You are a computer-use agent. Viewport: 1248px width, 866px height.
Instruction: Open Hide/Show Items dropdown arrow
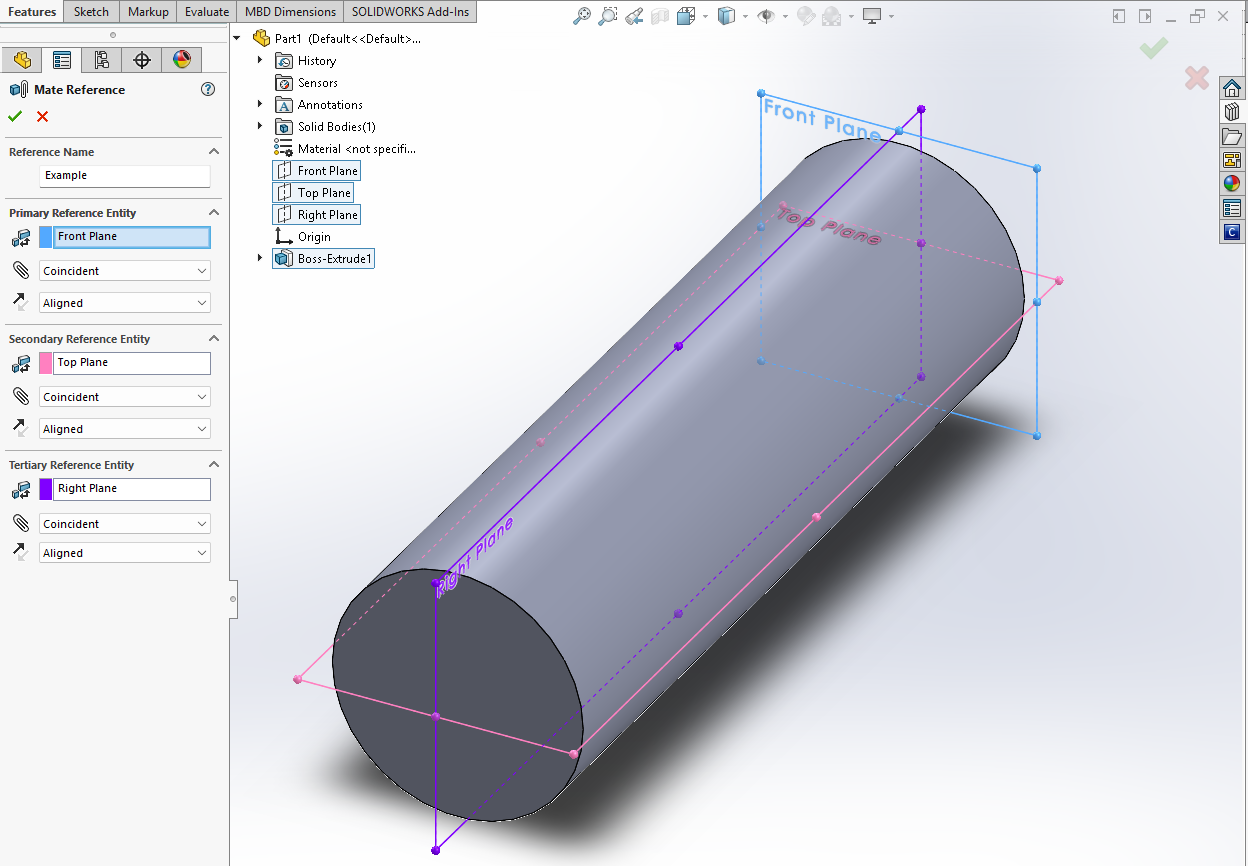tap(786, 16)
